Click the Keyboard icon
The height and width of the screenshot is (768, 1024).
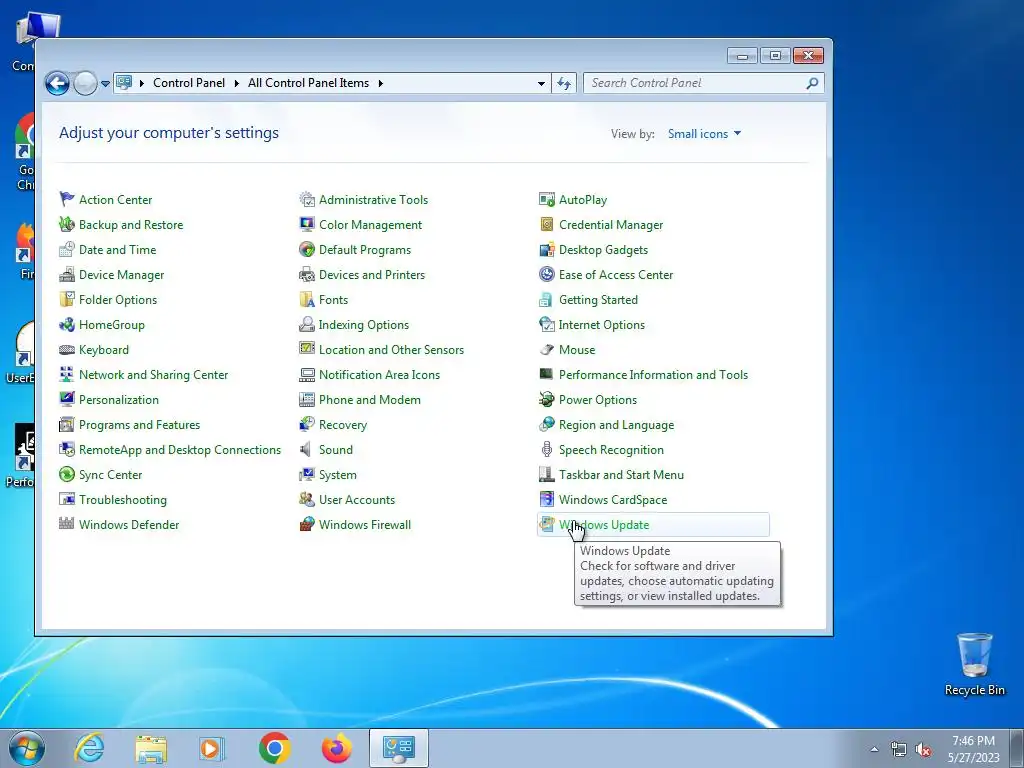point(67,349)
